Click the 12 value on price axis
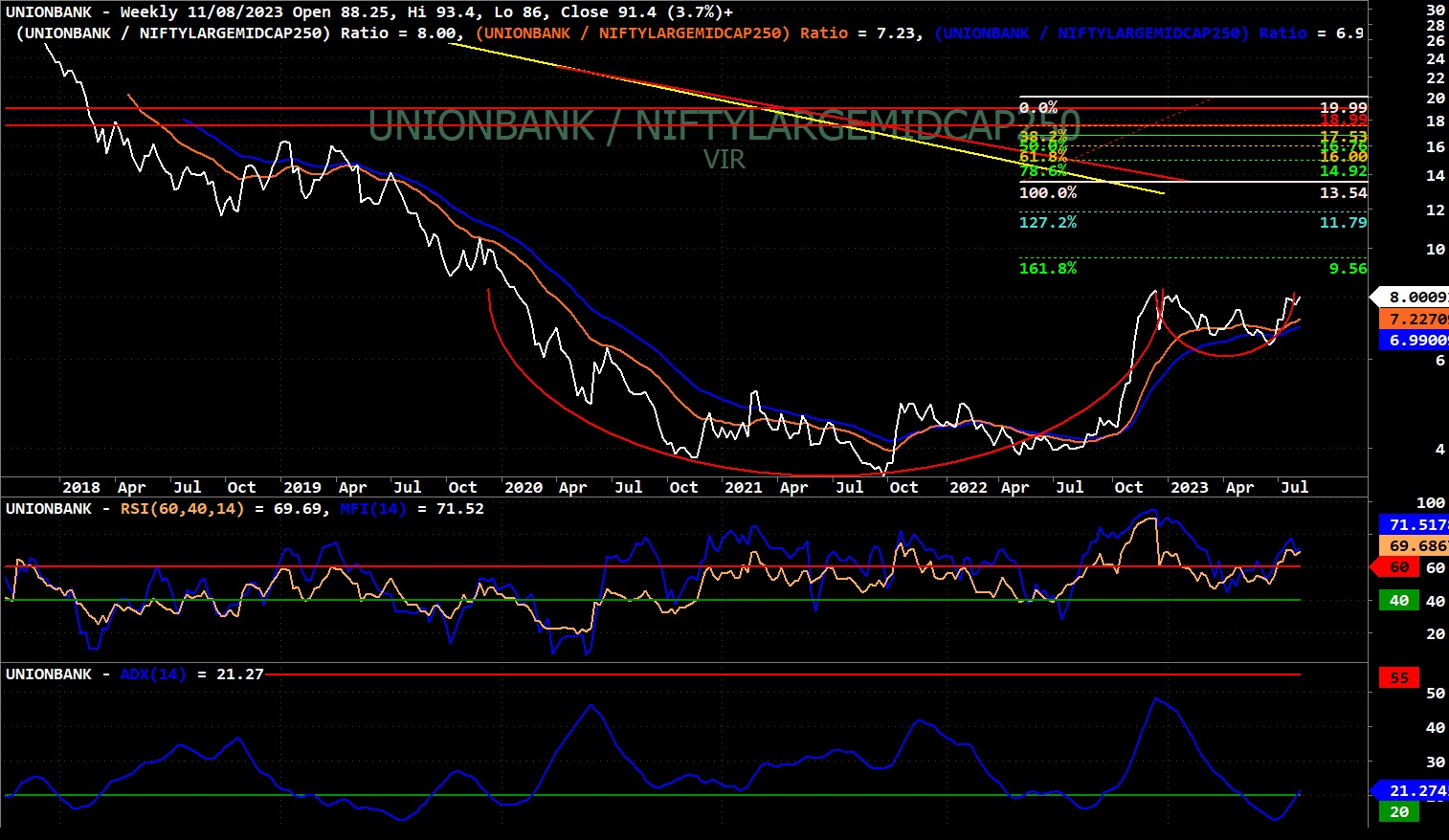This screenshot has width=1449, height=840. tap(1436, 210)
